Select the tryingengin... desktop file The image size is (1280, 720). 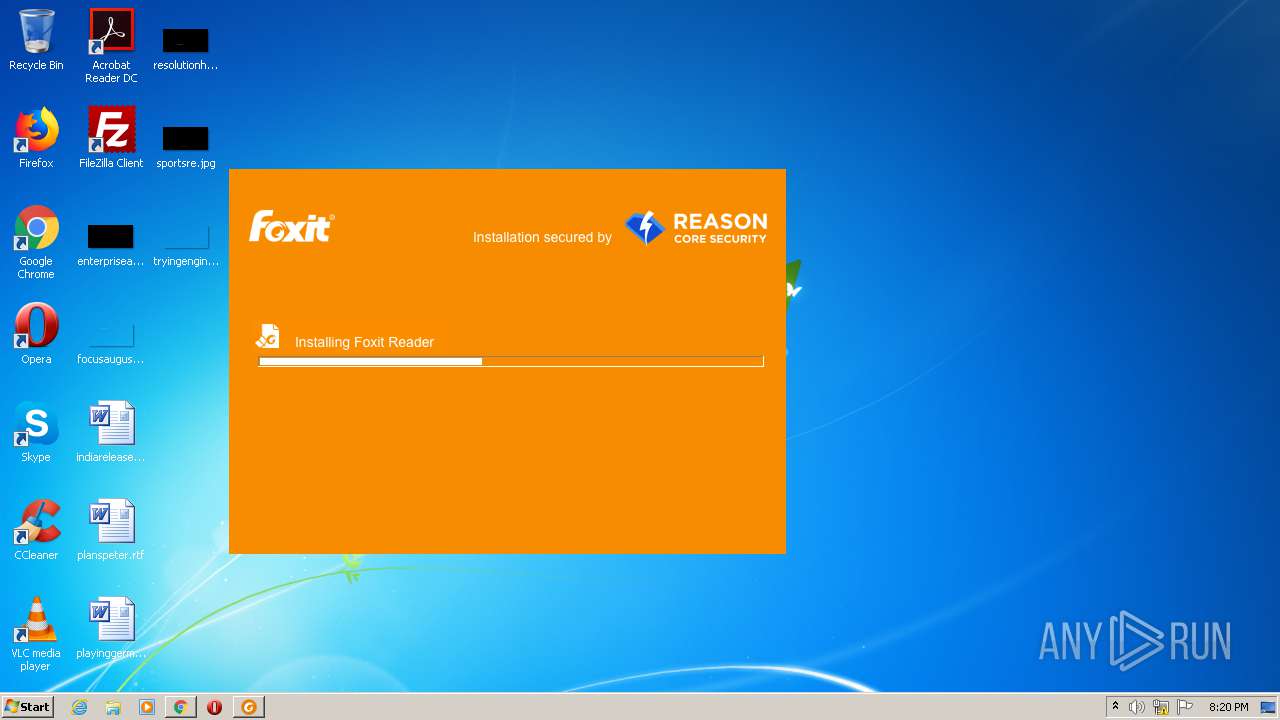pyautogui.click(x=185, y=245)
